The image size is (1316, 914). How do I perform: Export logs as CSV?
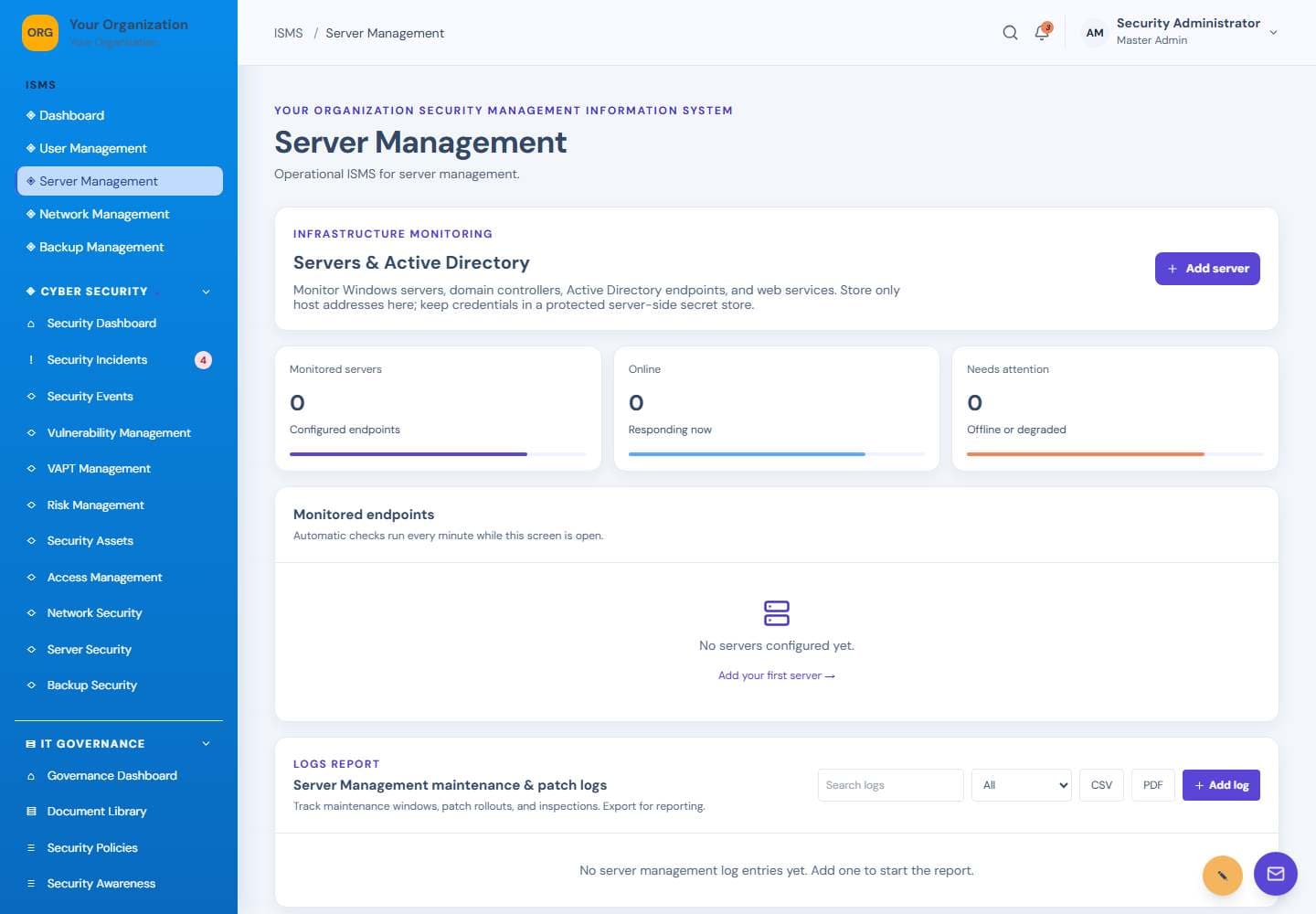point(1101,785)
